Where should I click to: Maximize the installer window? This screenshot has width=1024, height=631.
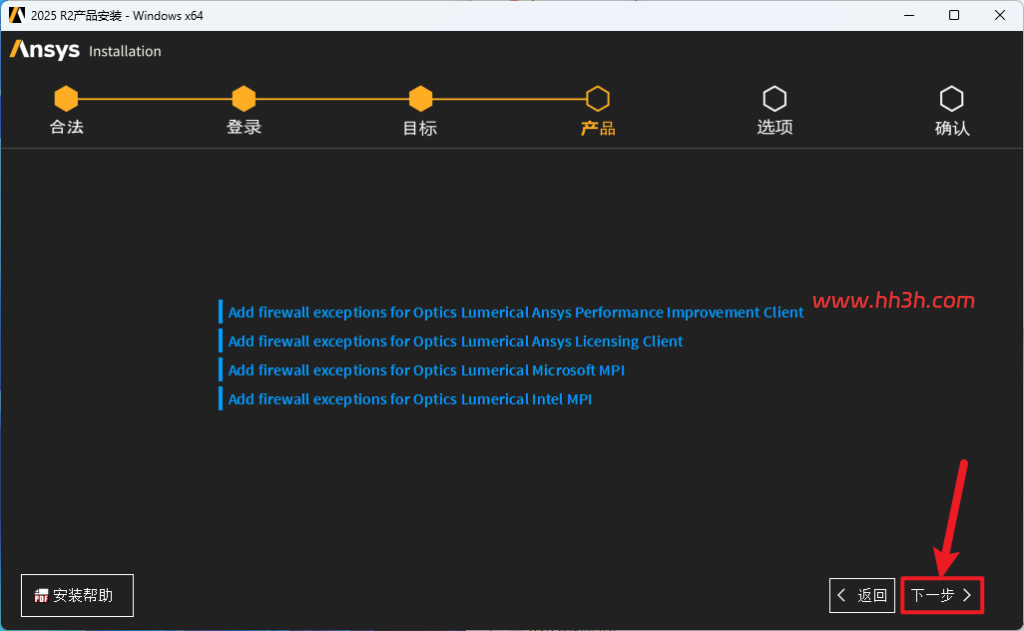tap(954, 15)
